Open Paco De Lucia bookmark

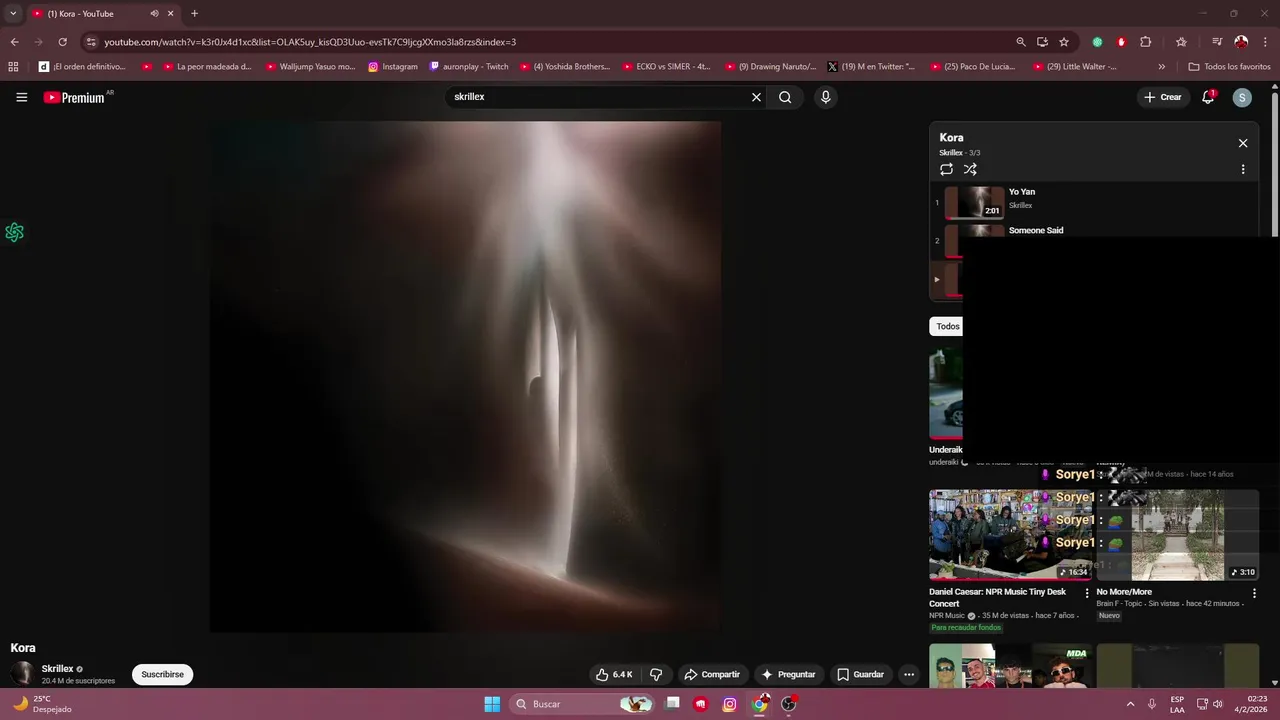pos(973,67)
